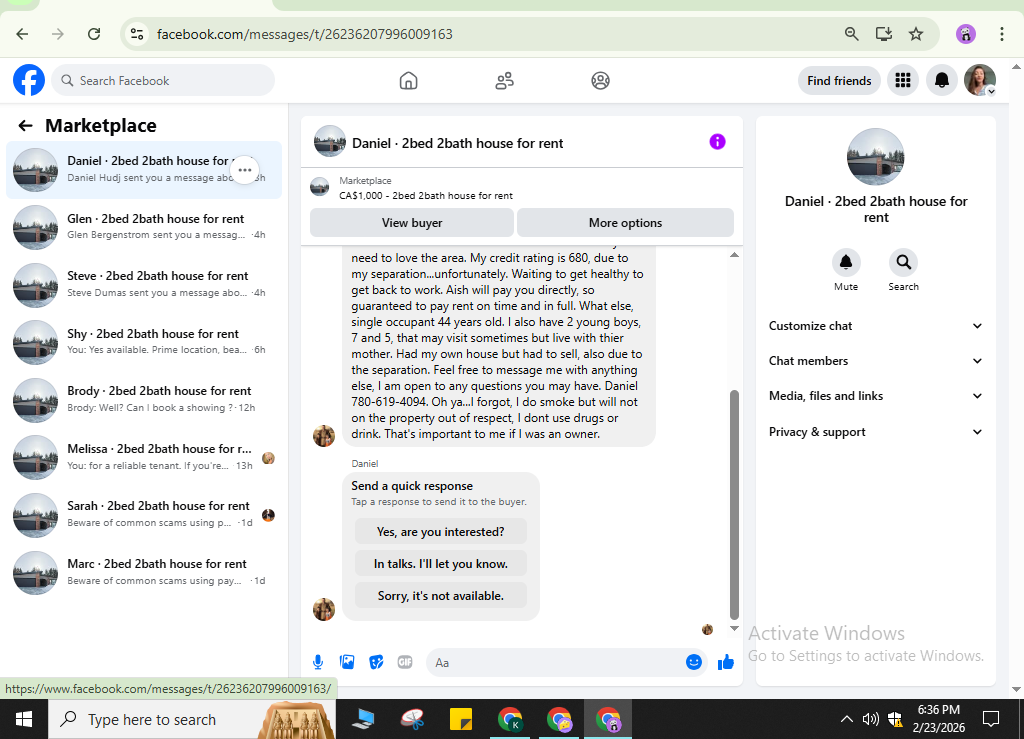Image resolution: width=1024 pixels, height=739 pixels.
Task: Open the account profile picture menu
Action: (980, 80)
